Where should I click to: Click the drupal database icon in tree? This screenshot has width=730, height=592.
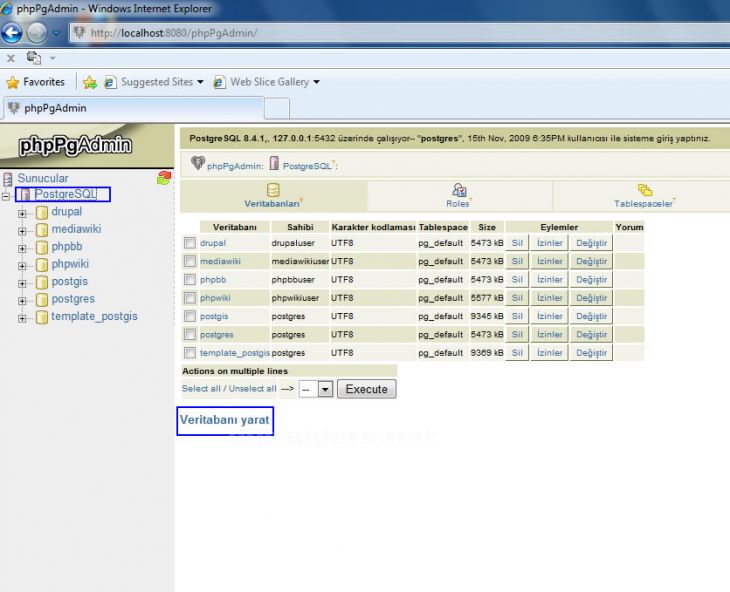click(42, 213)
